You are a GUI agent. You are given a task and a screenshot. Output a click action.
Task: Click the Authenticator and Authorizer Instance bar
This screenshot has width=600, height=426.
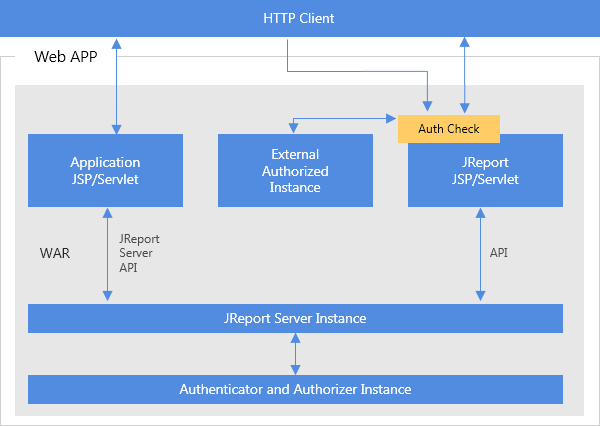click(x=295, y=389)
